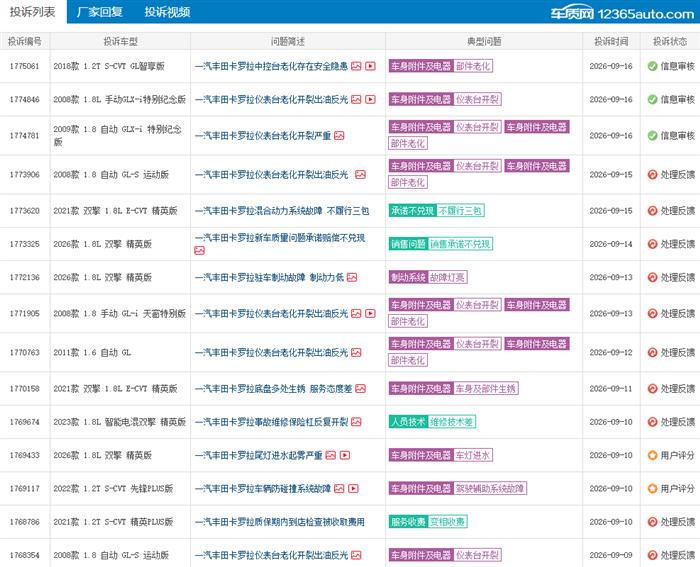This screenshot has height=567, width=700.
Task: Switch to the 厂家回复 tab
Action: click(100, 12)
